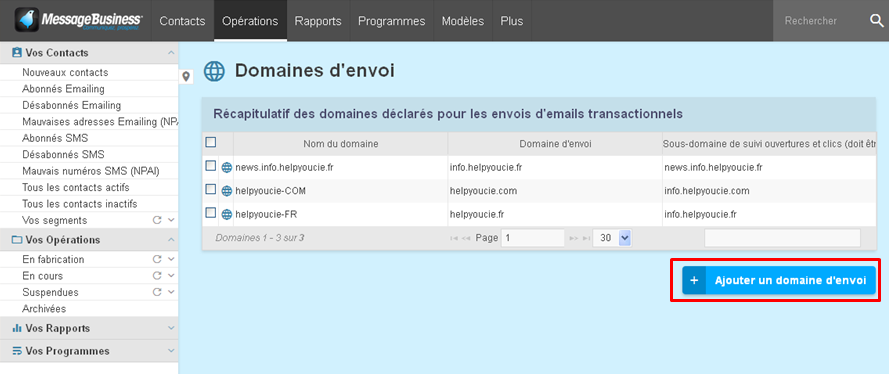Open Abonnés SMS list

click(55, 138)
